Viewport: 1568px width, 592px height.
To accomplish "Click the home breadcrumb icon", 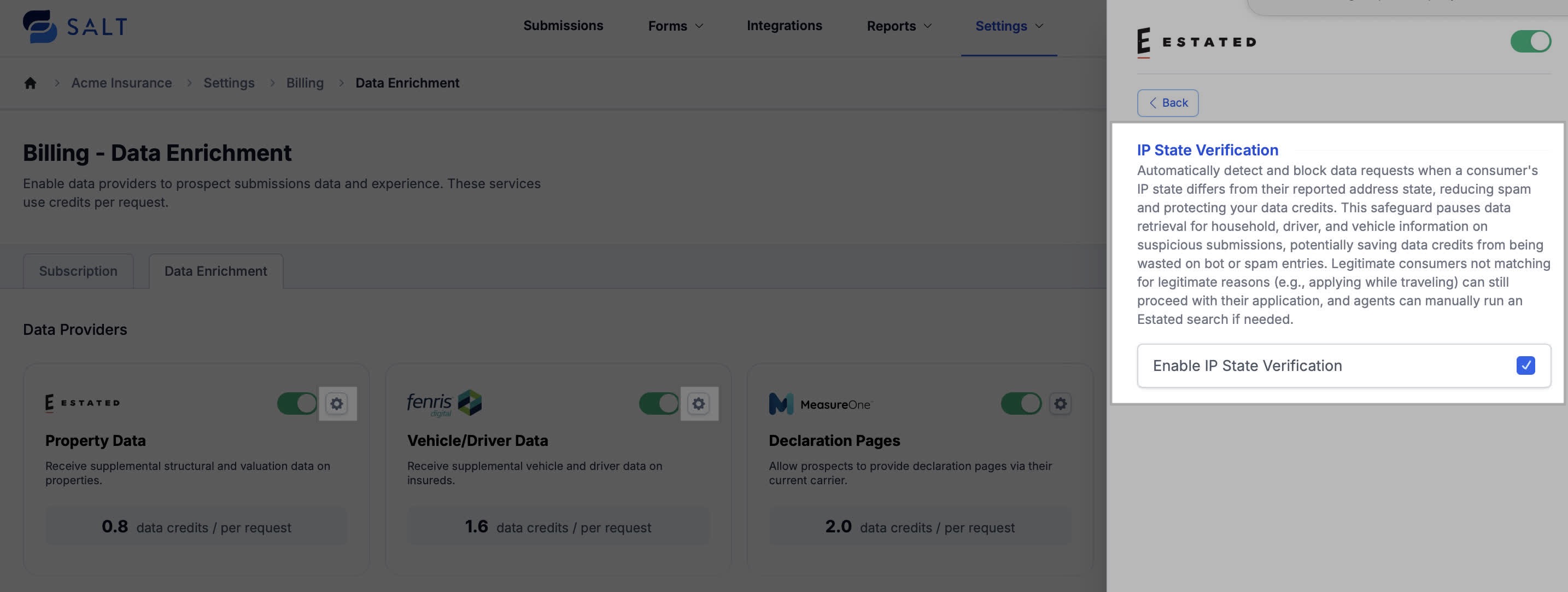I will point(31,83).
